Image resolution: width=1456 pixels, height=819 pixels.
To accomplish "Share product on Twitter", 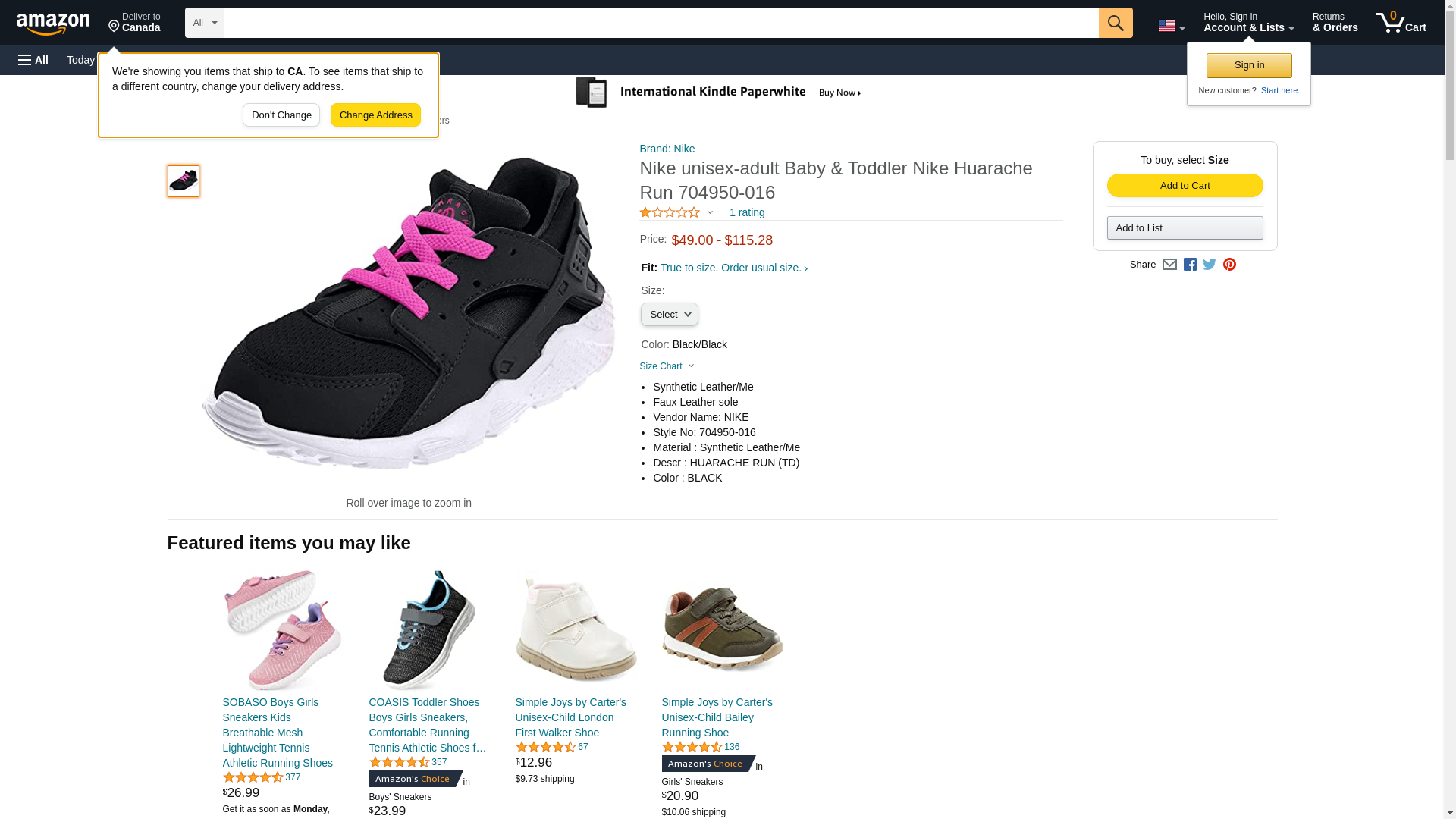I will click(1210, 265).
